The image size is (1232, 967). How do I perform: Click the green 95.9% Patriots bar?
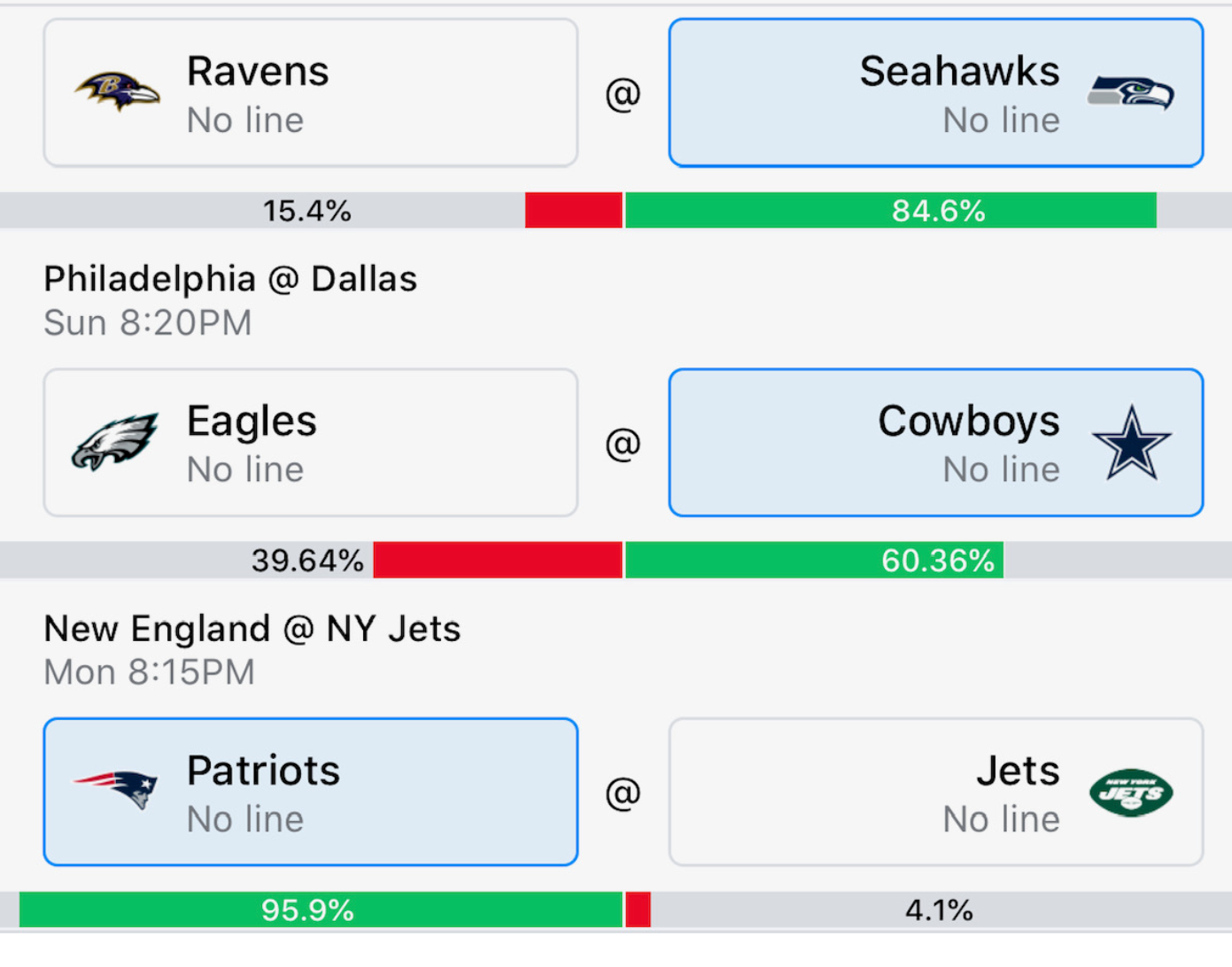pyautogui.click(x=321, y=909)
